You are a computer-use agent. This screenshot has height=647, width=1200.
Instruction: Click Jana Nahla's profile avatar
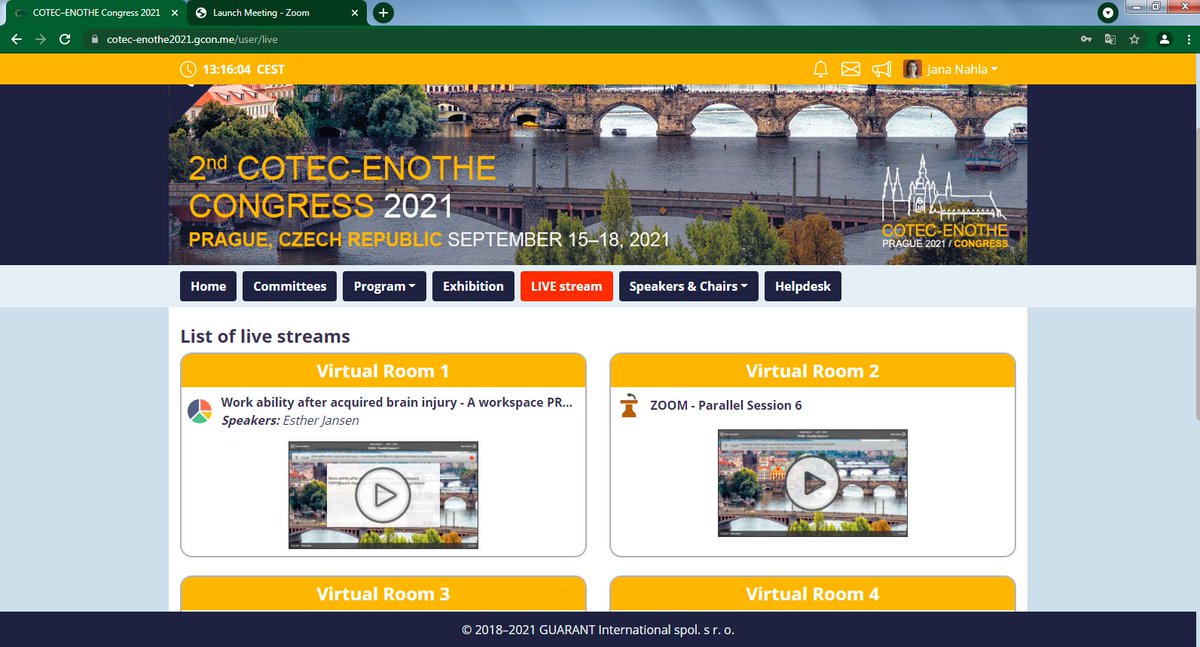pos(912,69)
